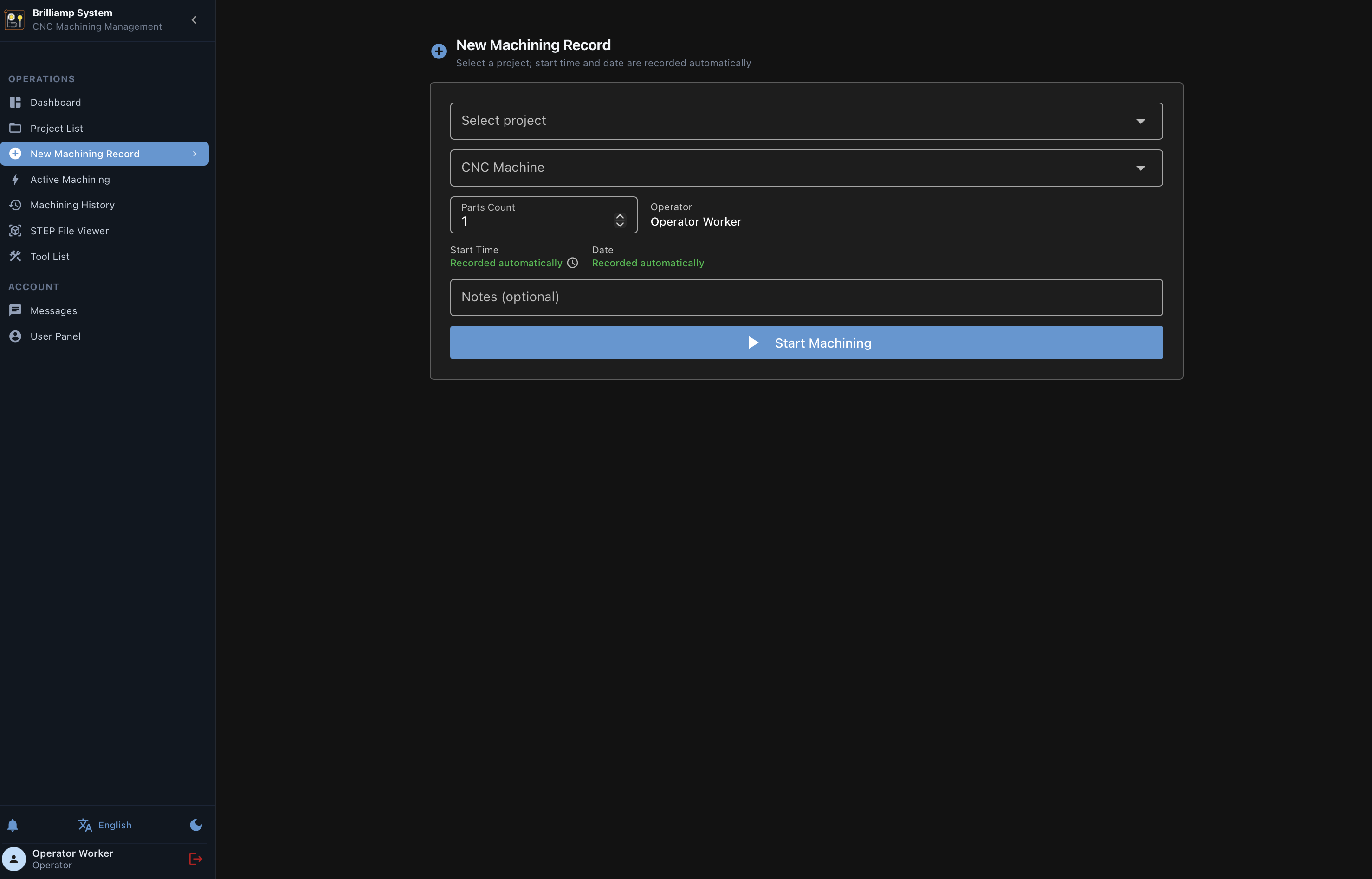Click the Start Machining button
Image resolution: width=1372 pixels, height=879 pixels.
(806, 343)
